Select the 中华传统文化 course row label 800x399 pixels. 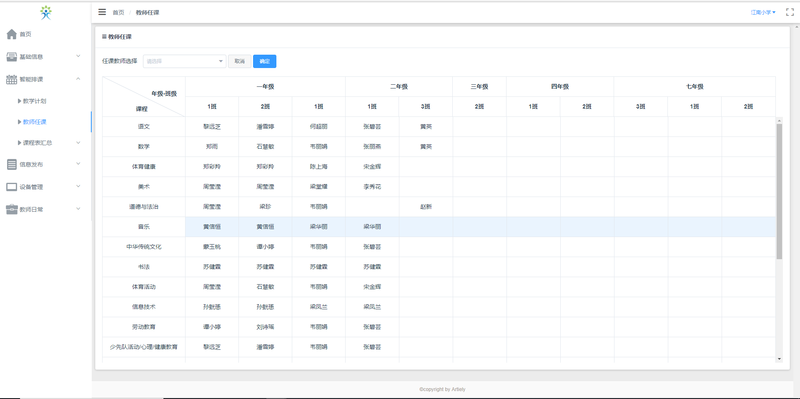[144, 247]
